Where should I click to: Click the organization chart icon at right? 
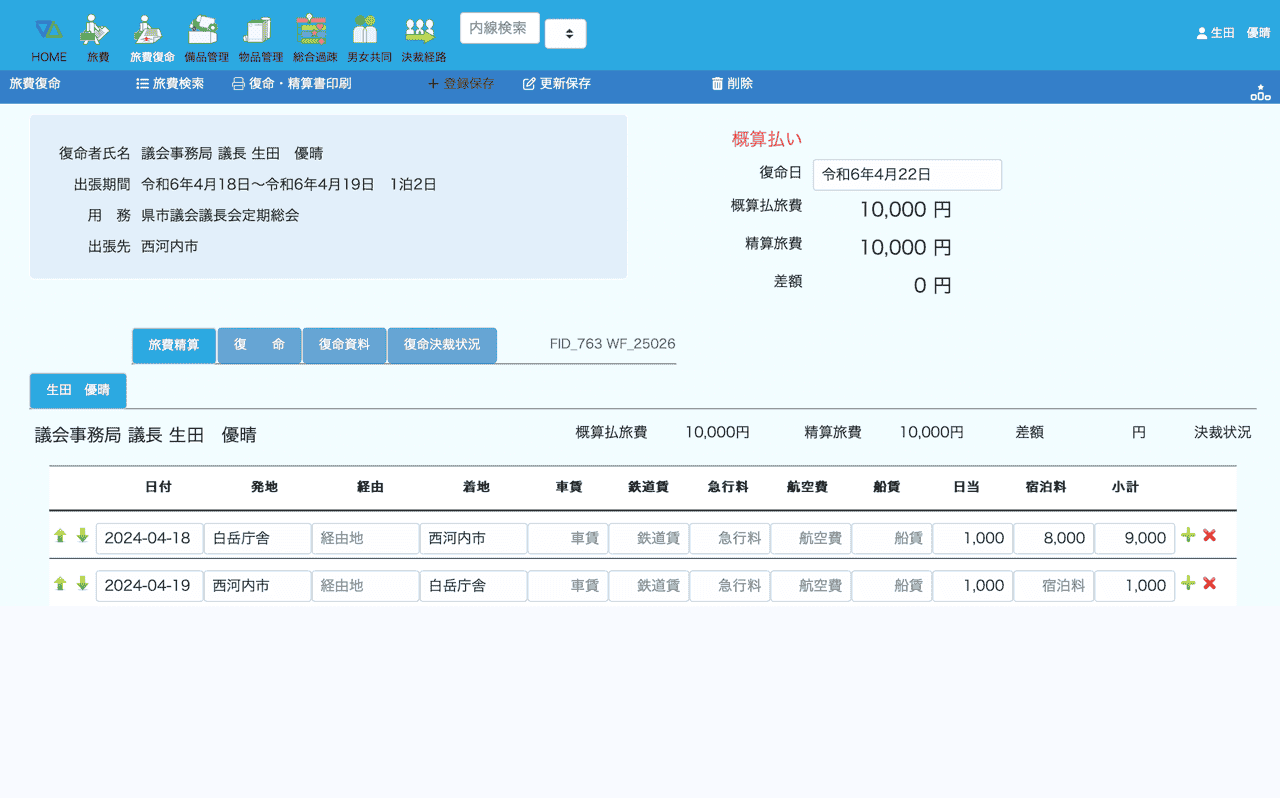point(1260,92)
